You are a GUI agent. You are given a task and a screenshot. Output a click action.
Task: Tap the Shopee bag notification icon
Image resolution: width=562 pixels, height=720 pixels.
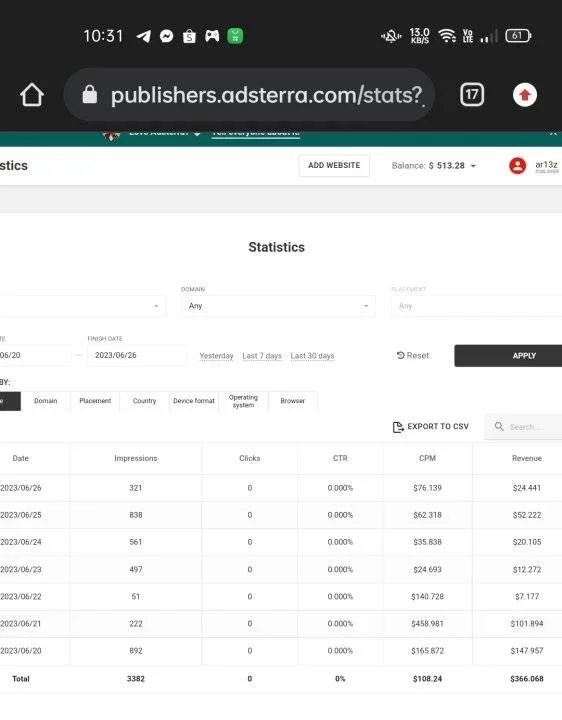point(189,36)
